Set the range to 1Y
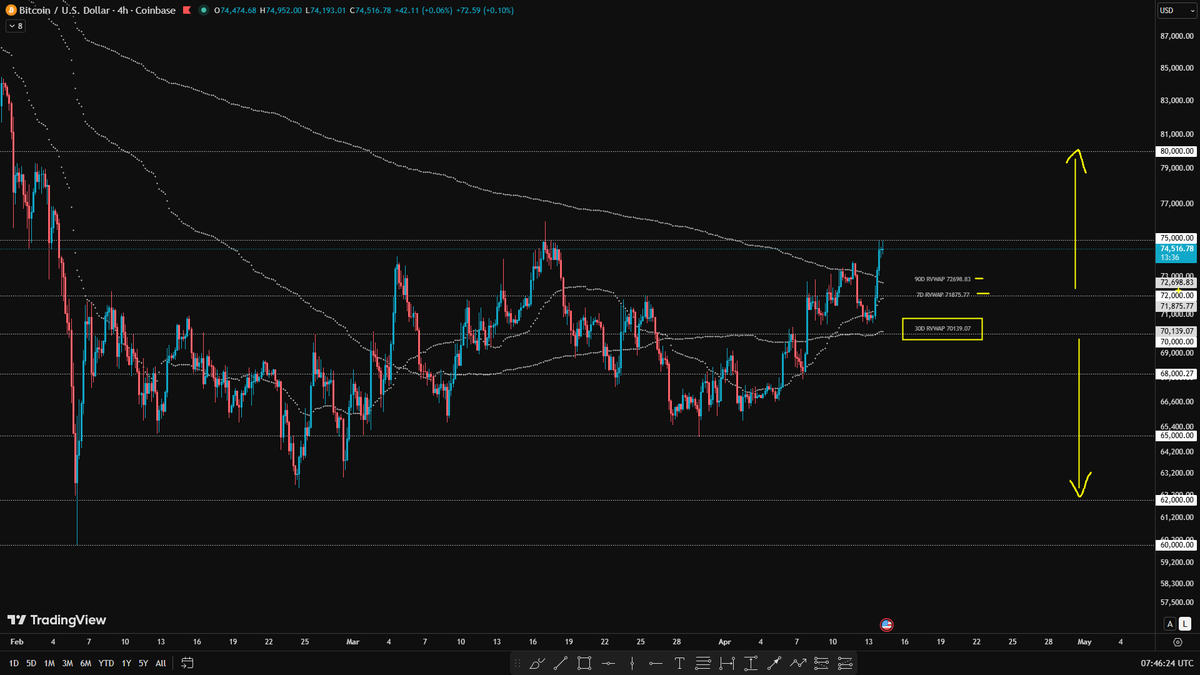The image size is (1200, 675). 126,662
